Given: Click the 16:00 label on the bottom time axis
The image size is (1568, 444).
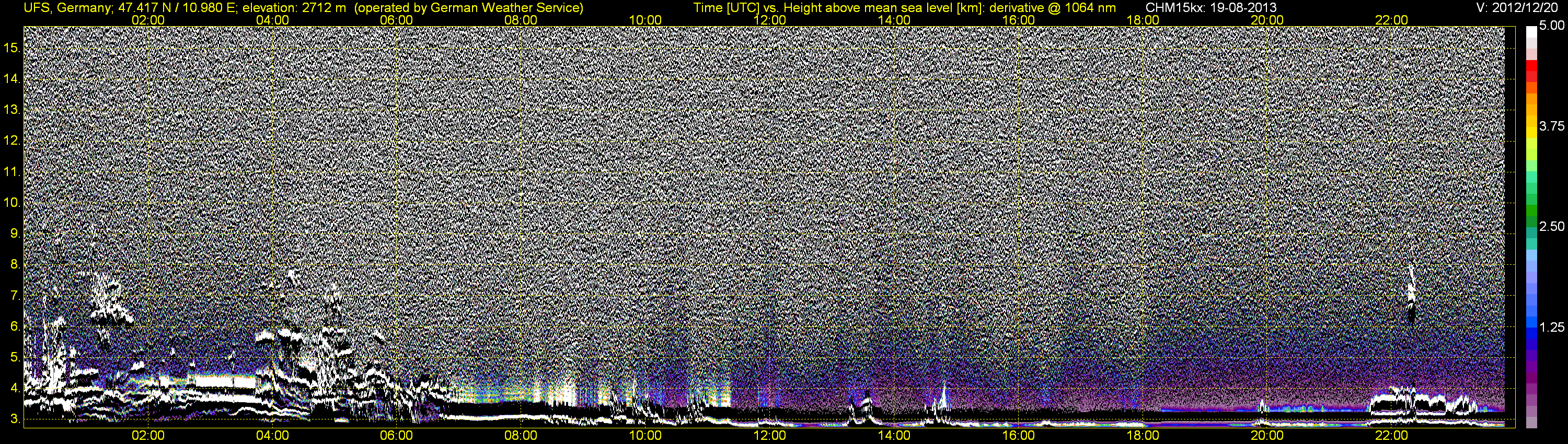Looking at the screenshot, I should tap(1018, 436).
